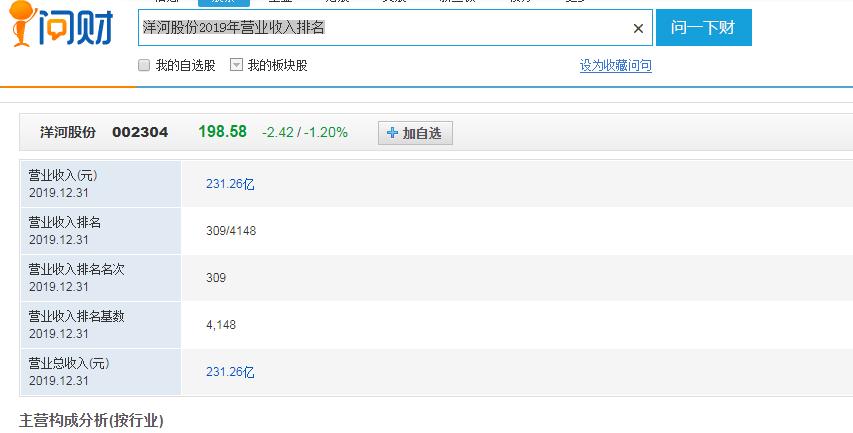Screen dimensions: 853x433
Task: Select the price value 198.58
Action: pyautogui.click(x=222, y=132)
